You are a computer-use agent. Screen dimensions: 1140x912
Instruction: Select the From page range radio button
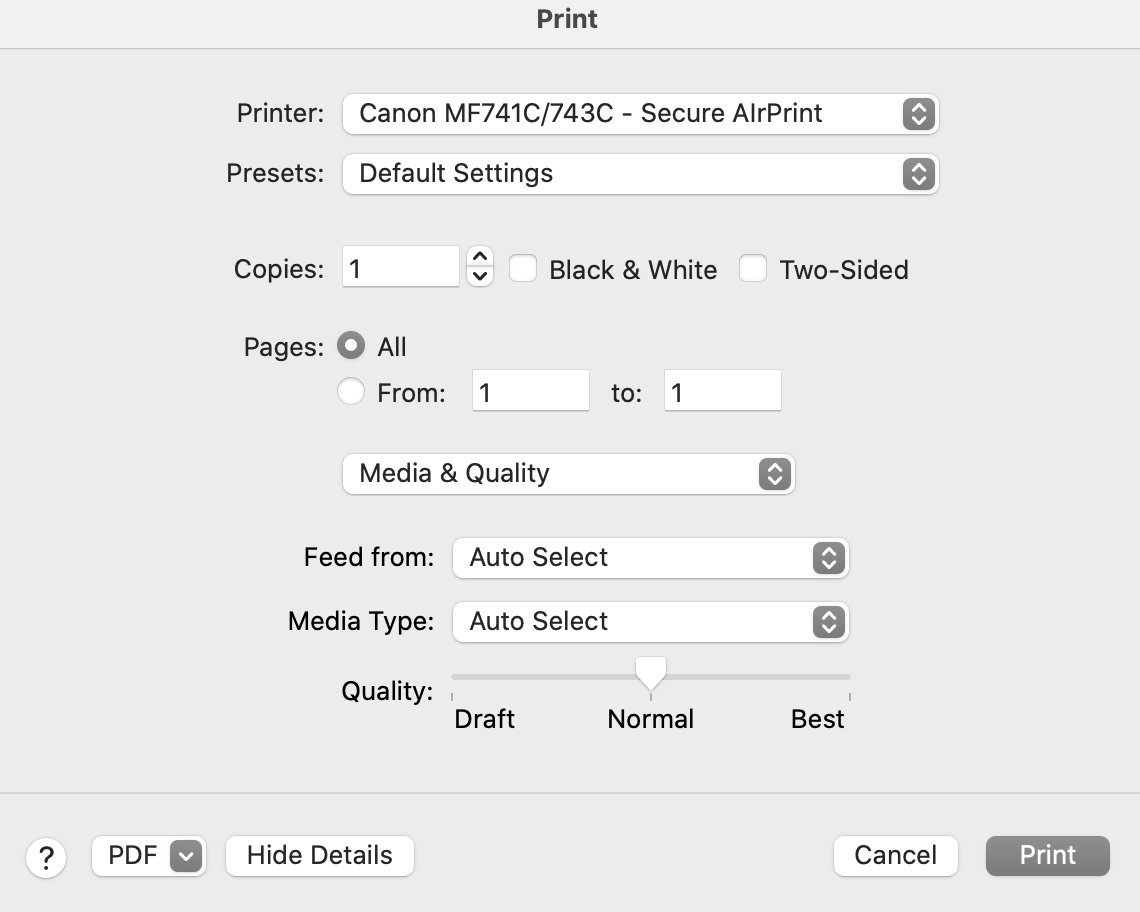pos(351,392)
